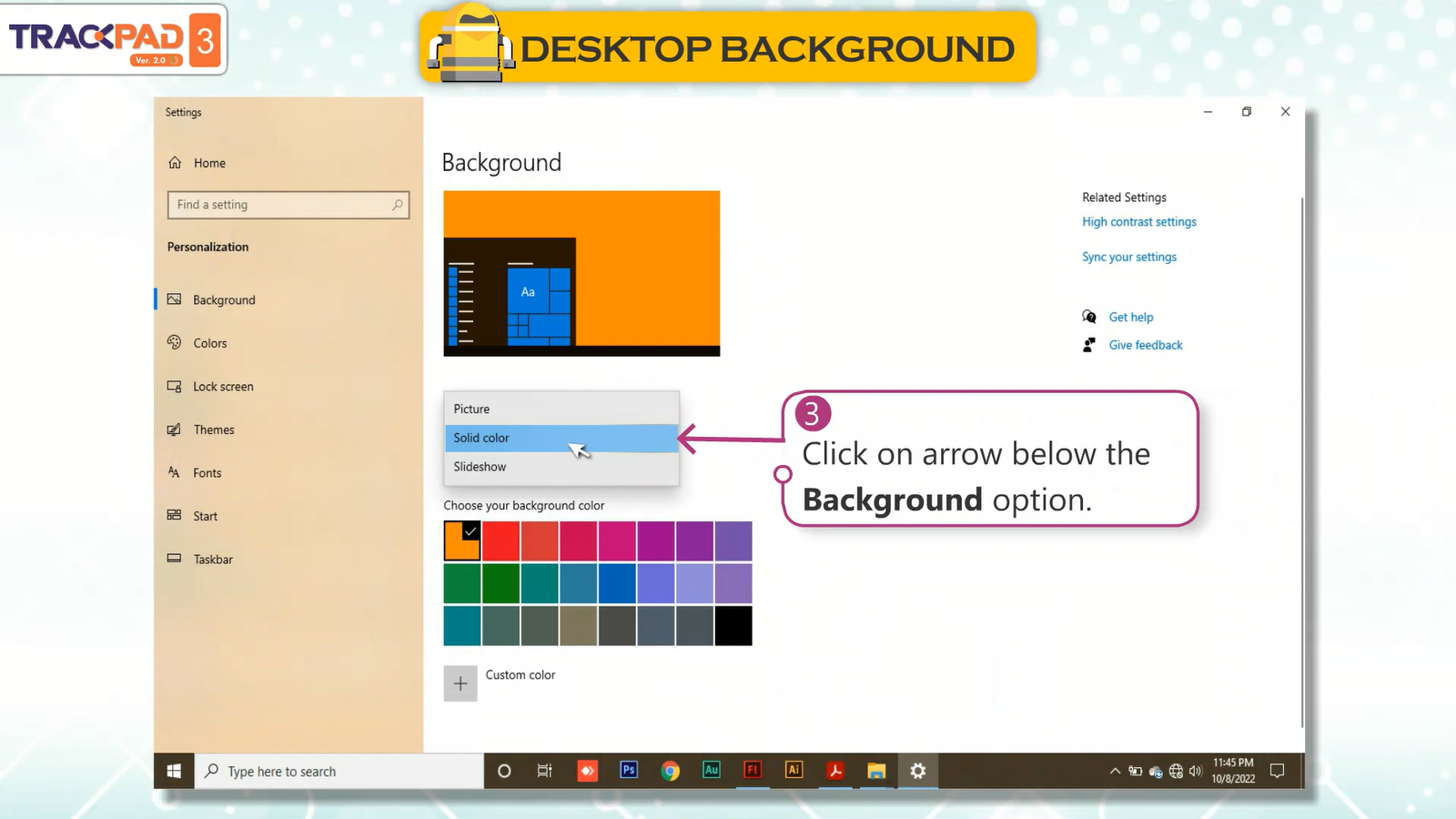Screen dimensions: 1456x819
Task: Open High contrast settings link
Action: (1139, 222)
